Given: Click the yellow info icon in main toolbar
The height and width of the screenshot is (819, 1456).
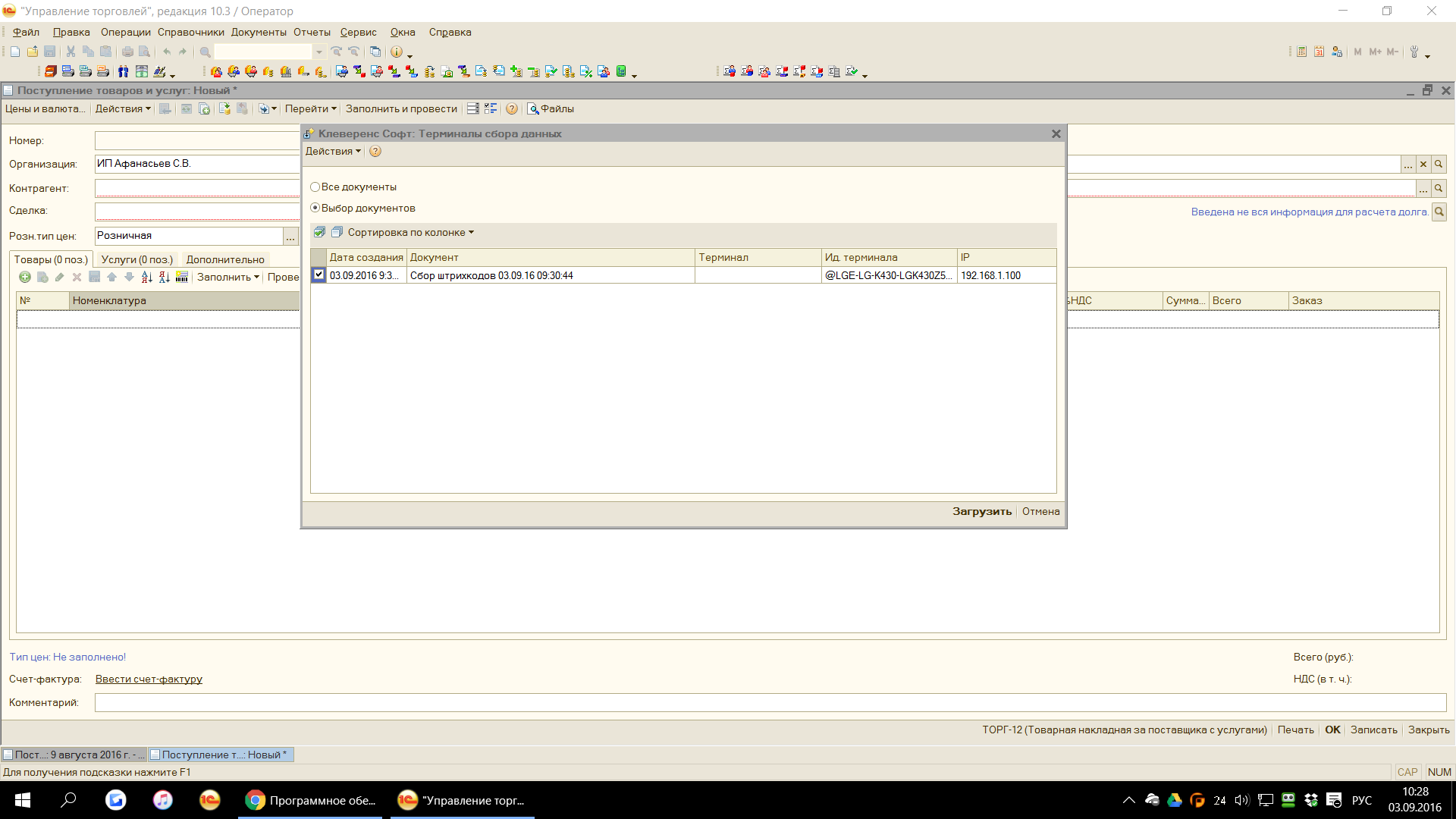Looking at the screenshot, I should click(x=396, y=52).
